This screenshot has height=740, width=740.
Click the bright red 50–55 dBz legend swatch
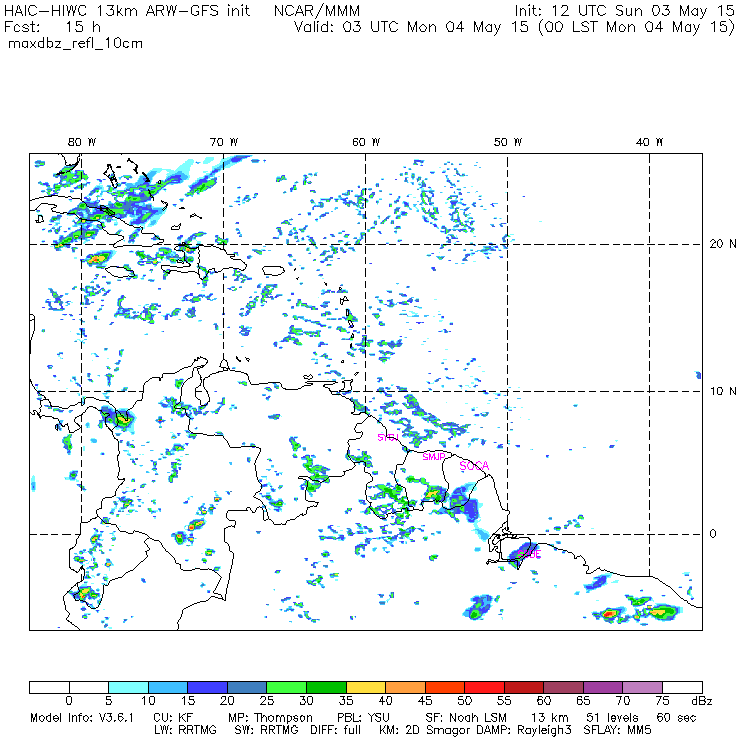tap(485, 687)
